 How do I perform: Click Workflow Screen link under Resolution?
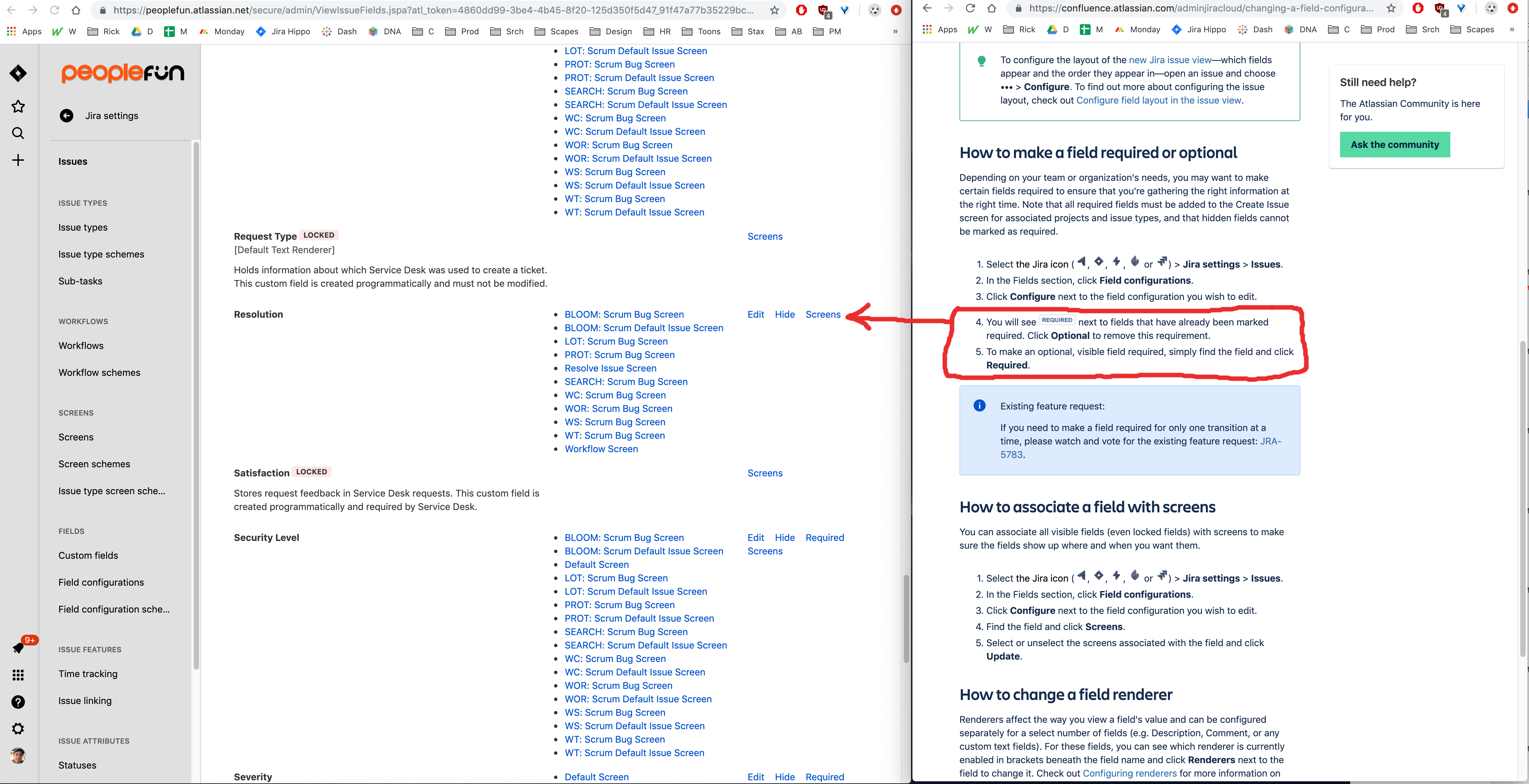tap(601, 449)
